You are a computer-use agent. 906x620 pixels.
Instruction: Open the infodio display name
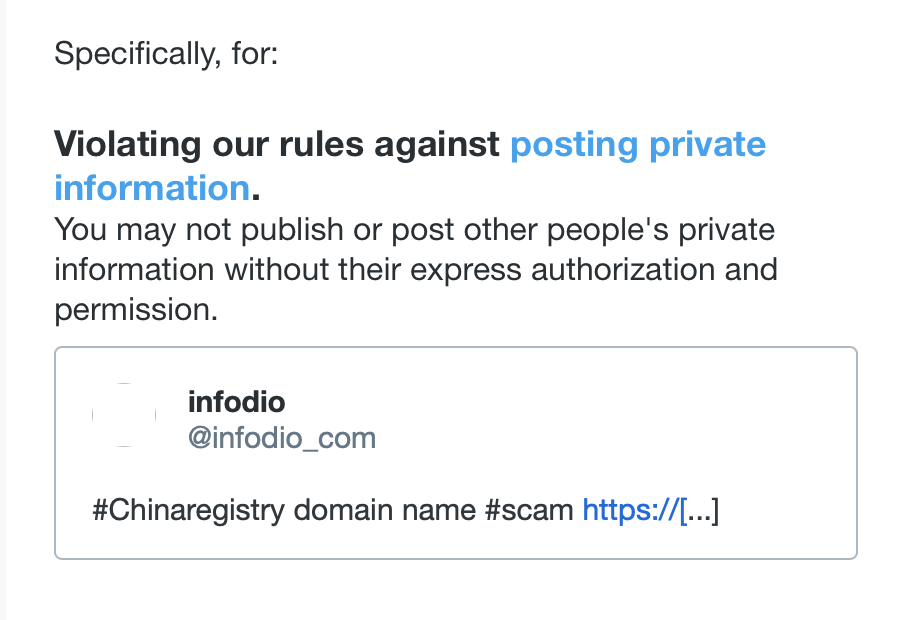coord(236,402)
